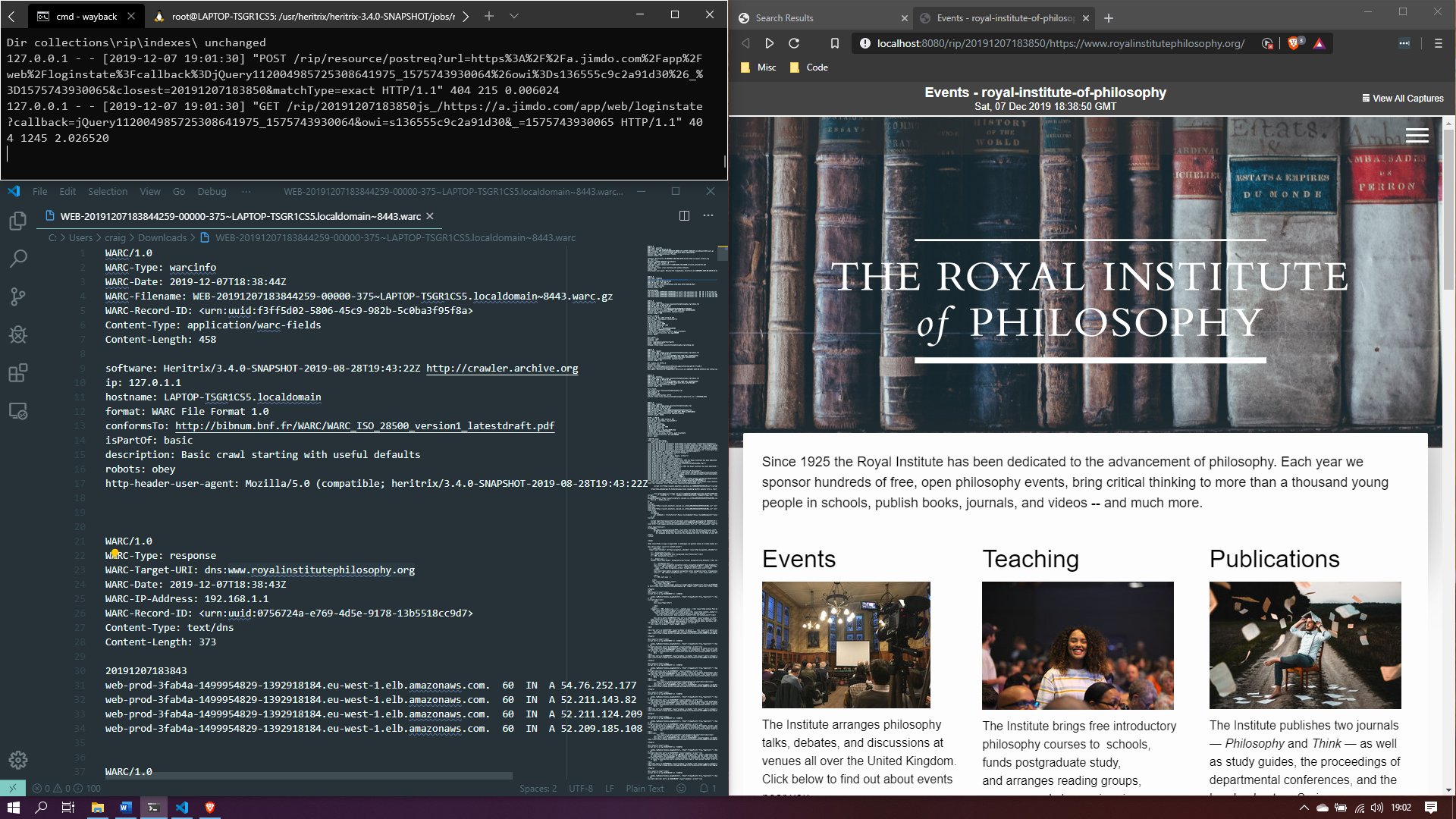Image resolution: width=1456 pixels, height=819 pixels.
Task: Open VS Code Edit menu
Action: pos(67,191)
